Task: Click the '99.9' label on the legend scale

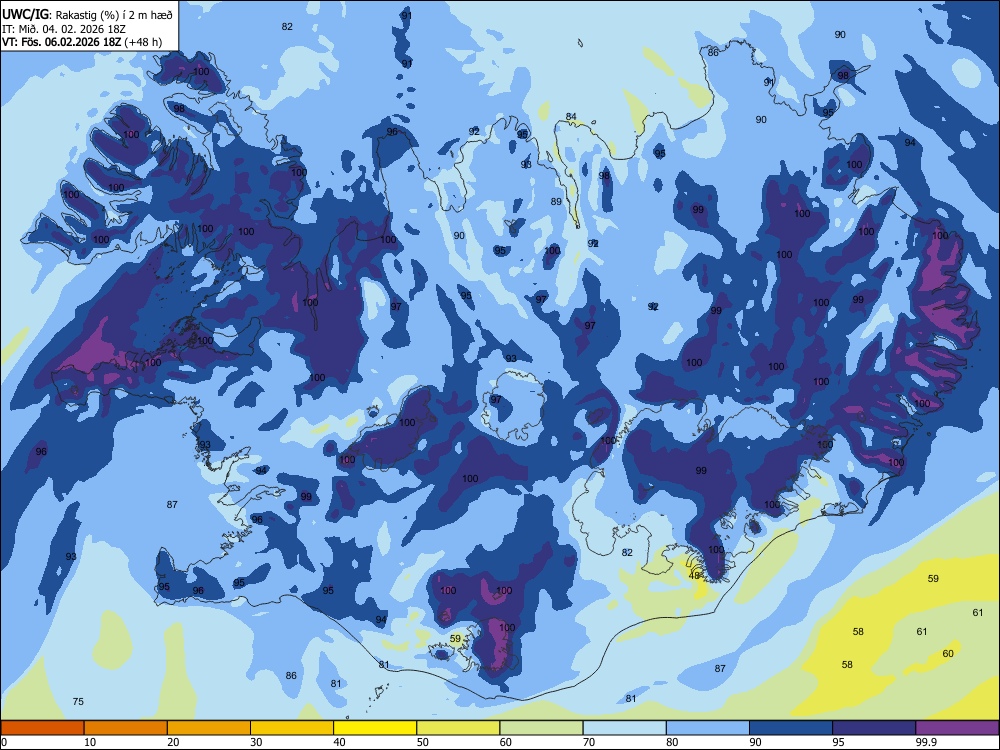Action: [926, 742]
